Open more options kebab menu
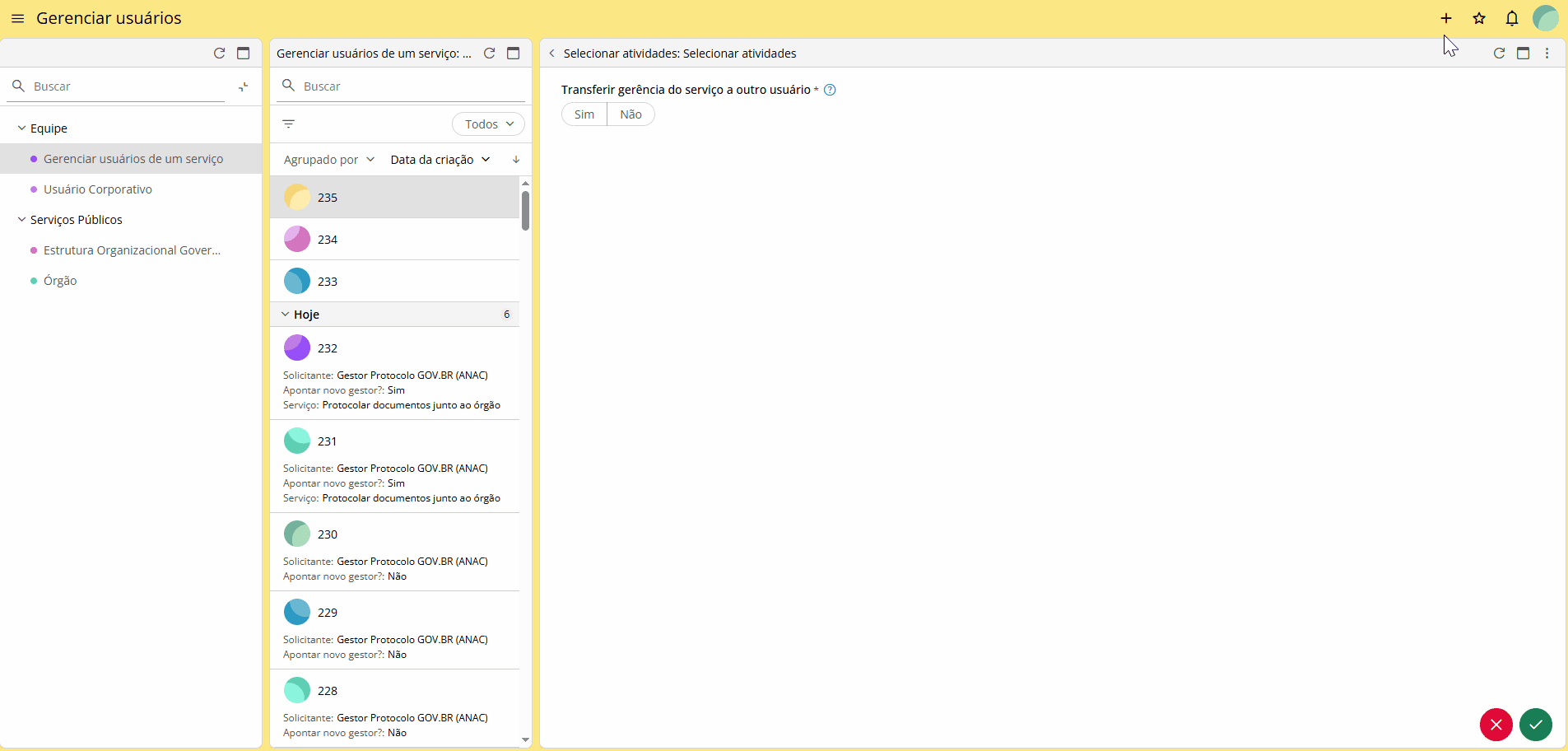Viewport: 1568px width, 751px height. 1547,54
